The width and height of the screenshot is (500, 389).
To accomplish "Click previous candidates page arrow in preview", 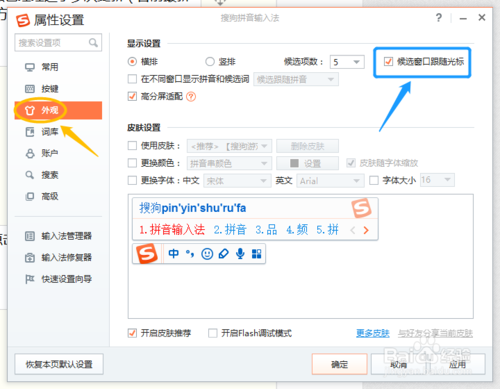I will click(x=353, y=230).
